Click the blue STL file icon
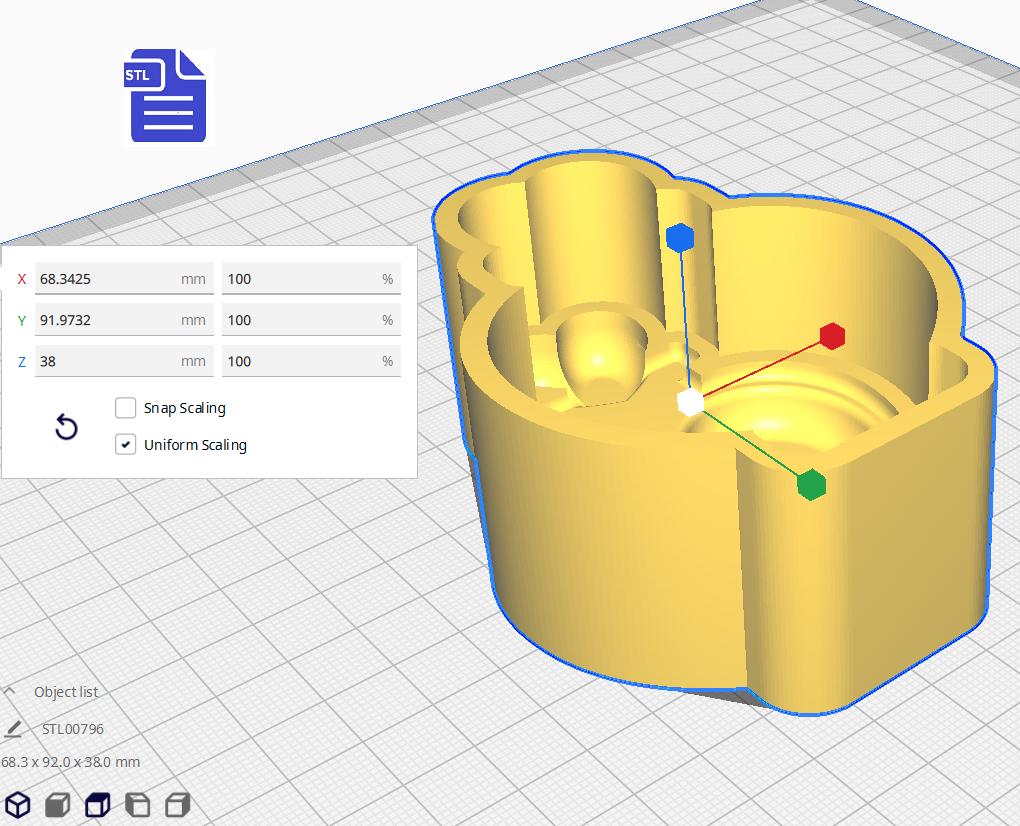Viewport: 1020px width, 826px height. 168,96
